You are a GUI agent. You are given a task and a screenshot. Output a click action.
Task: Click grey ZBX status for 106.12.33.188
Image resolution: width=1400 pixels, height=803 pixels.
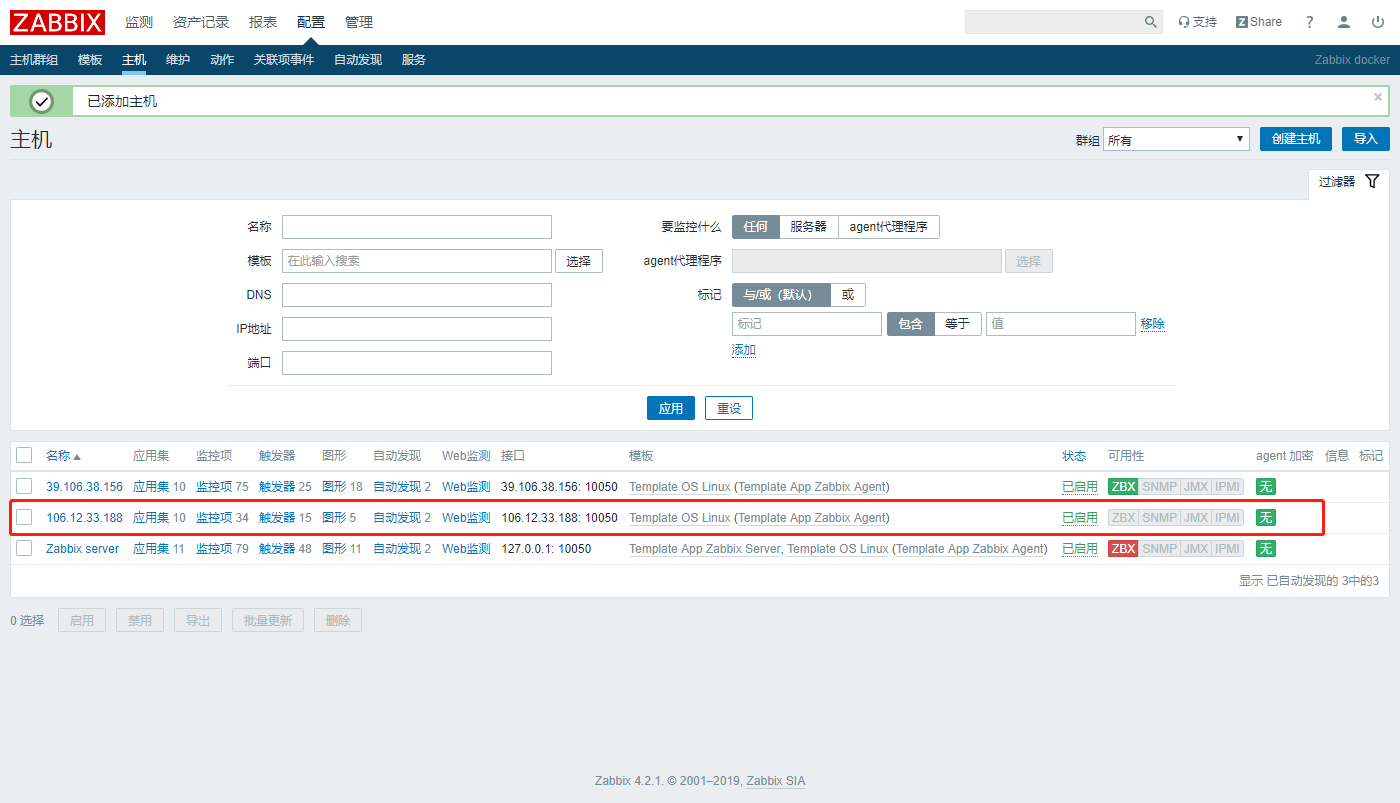[1123, 518]
